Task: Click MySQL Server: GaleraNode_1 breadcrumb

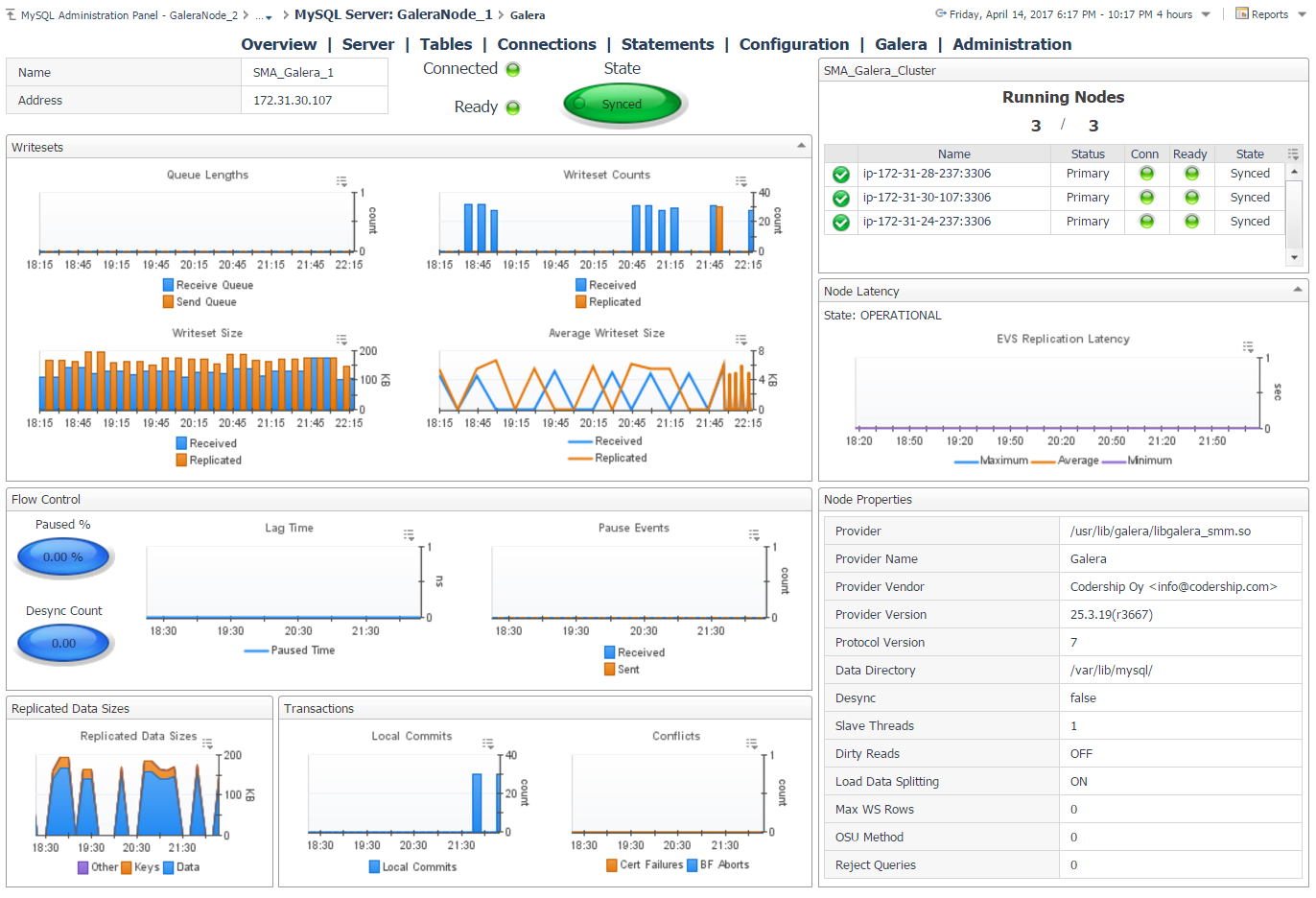Action: (393, 14)
